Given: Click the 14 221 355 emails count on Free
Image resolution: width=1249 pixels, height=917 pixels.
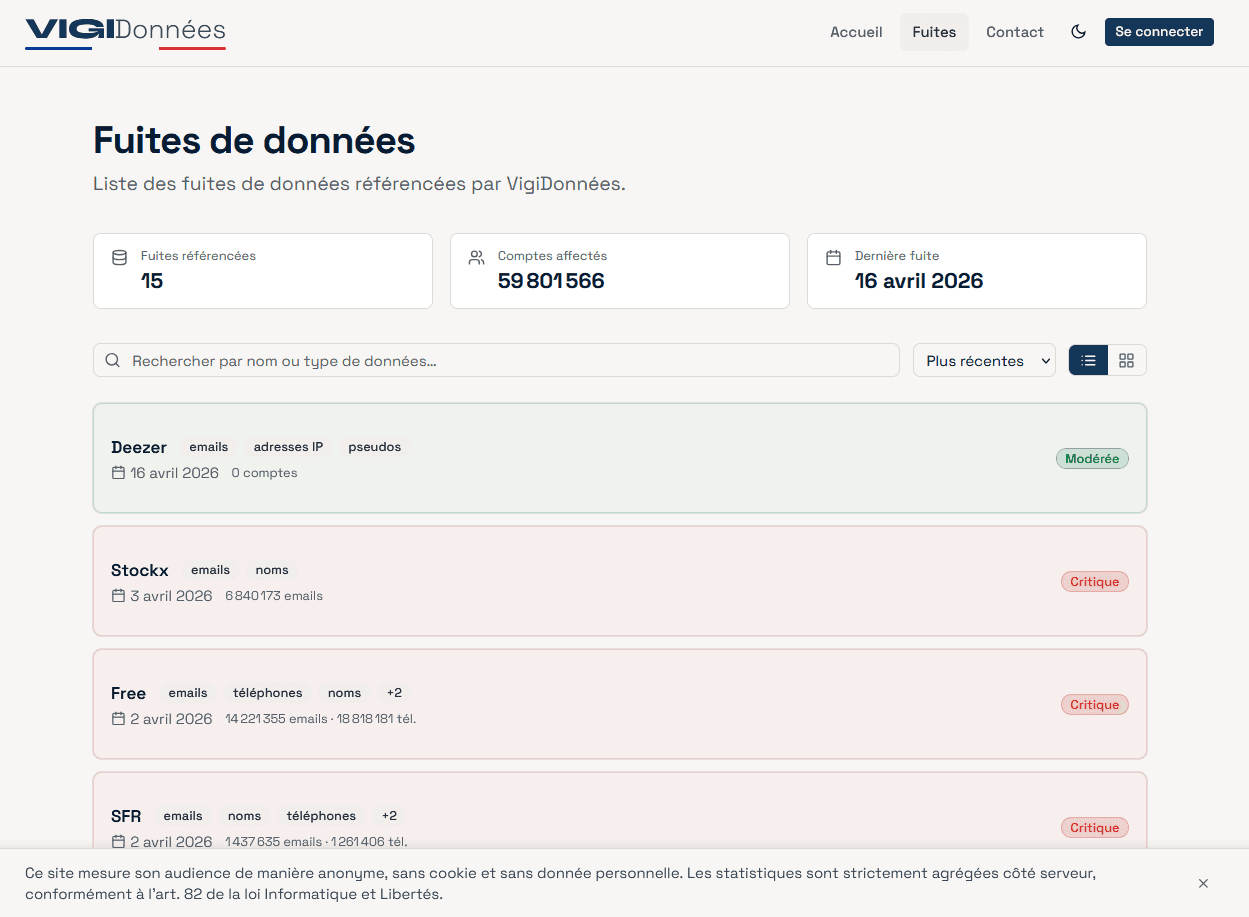Looking at the screenshot, I should pos(276,719).
